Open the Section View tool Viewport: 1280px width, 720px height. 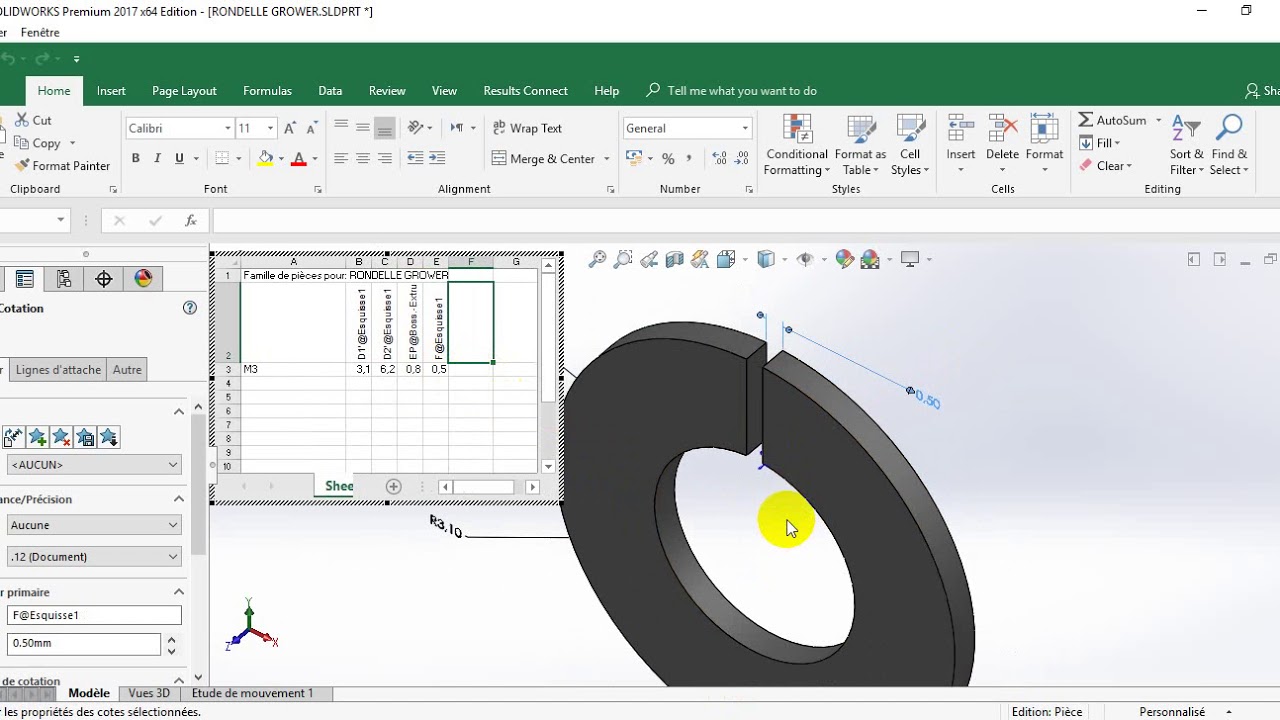[675, 259]
